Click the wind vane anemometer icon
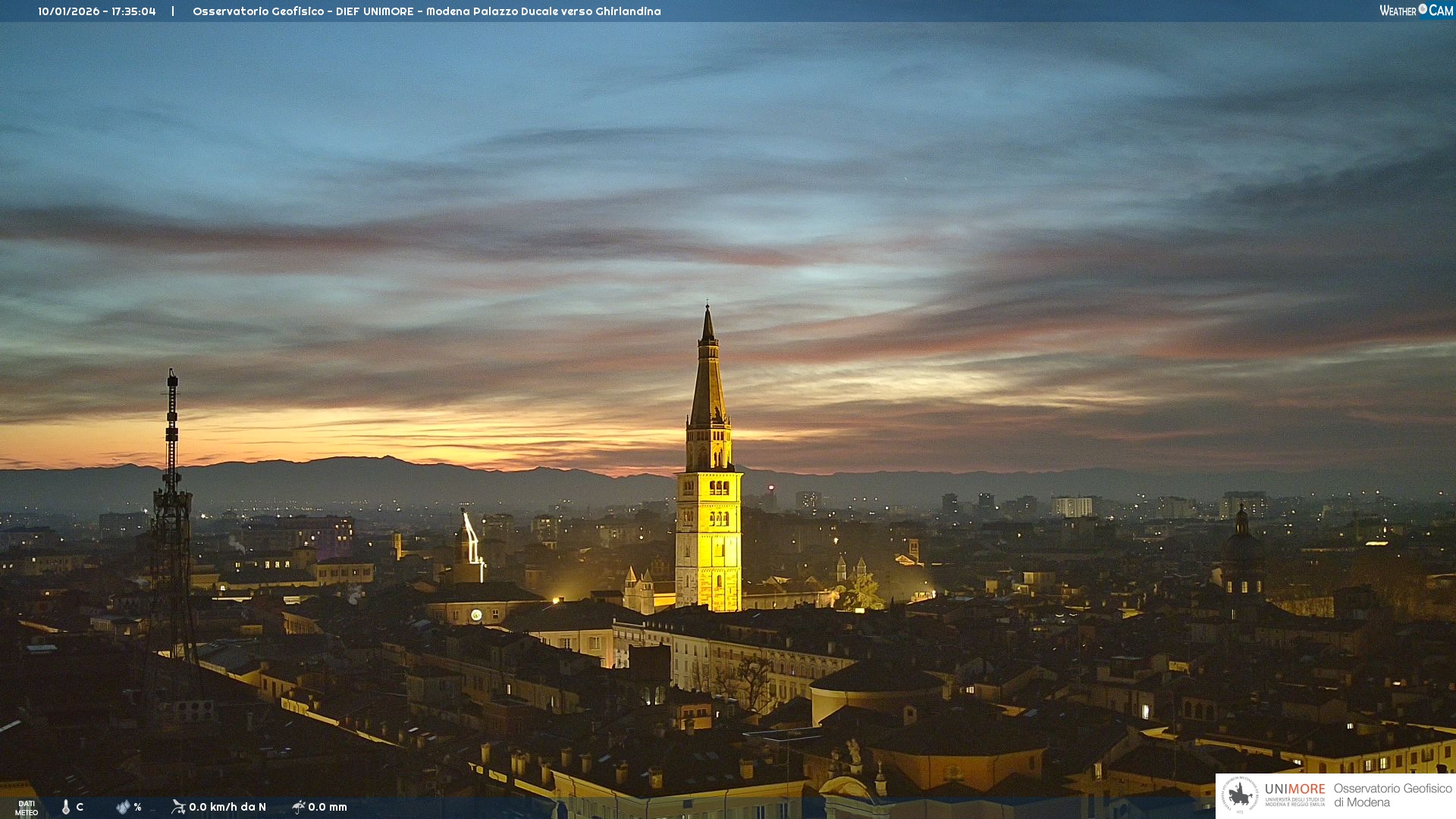The height and width of the screenshot is (819, 1456). pos(178,807)
